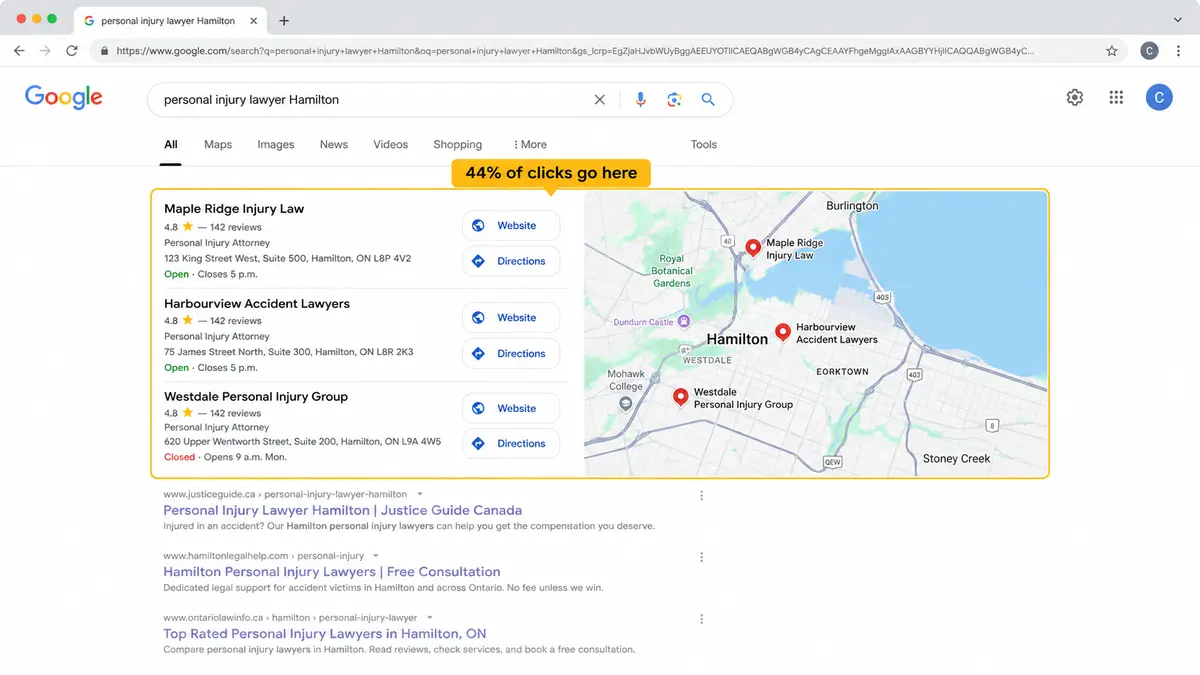Open the Westdale Personal Injury Group listing title
This screenshot has height=675, width=1200.
256,396
